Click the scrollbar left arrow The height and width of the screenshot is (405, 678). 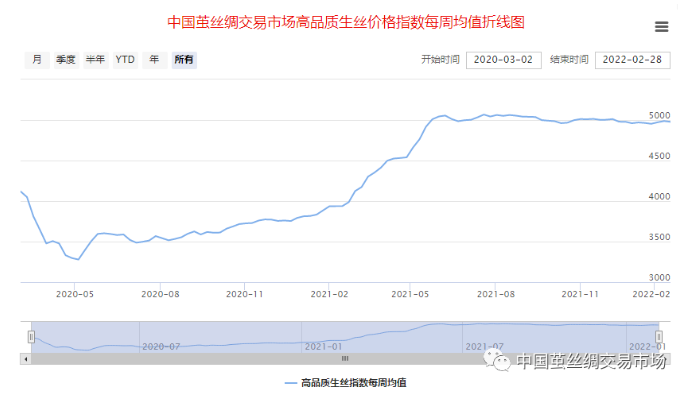[26, 357]
